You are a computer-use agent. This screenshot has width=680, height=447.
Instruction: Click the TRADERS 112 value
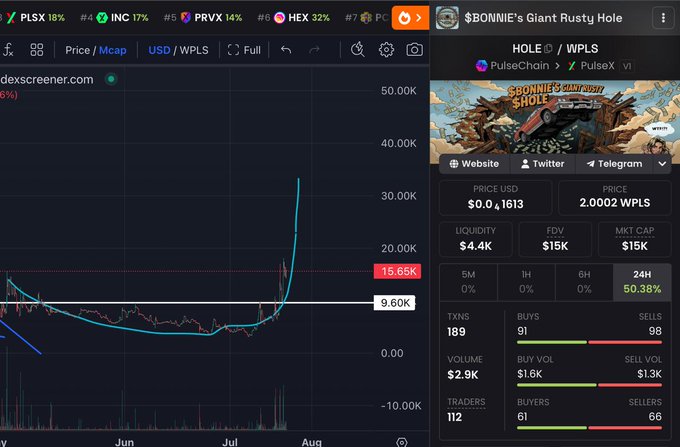click(454, 417)
